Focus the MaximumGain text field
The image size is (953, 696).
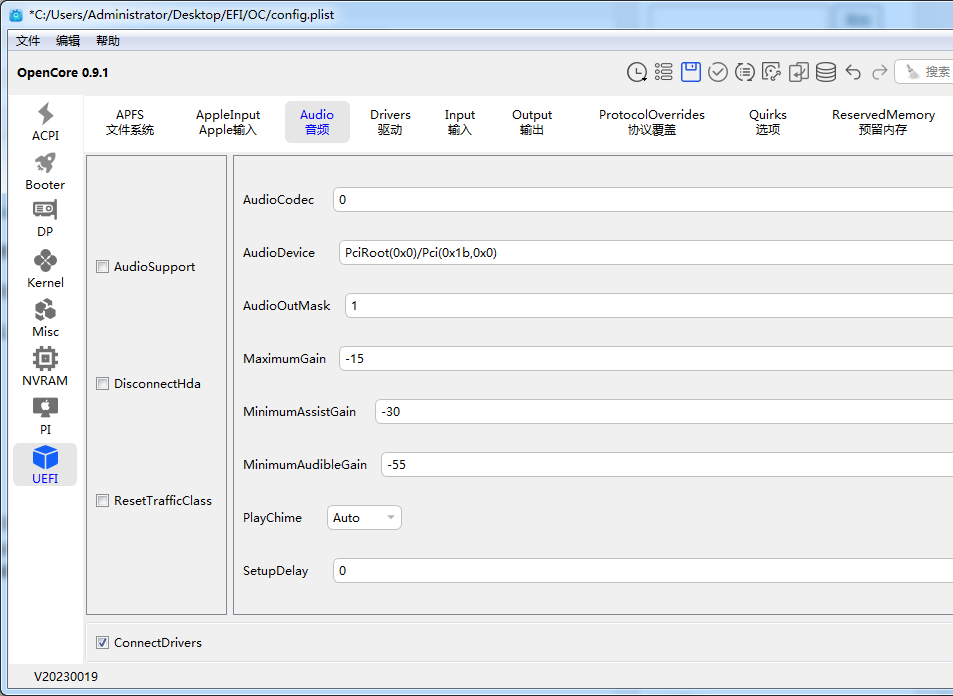[640, 359]
